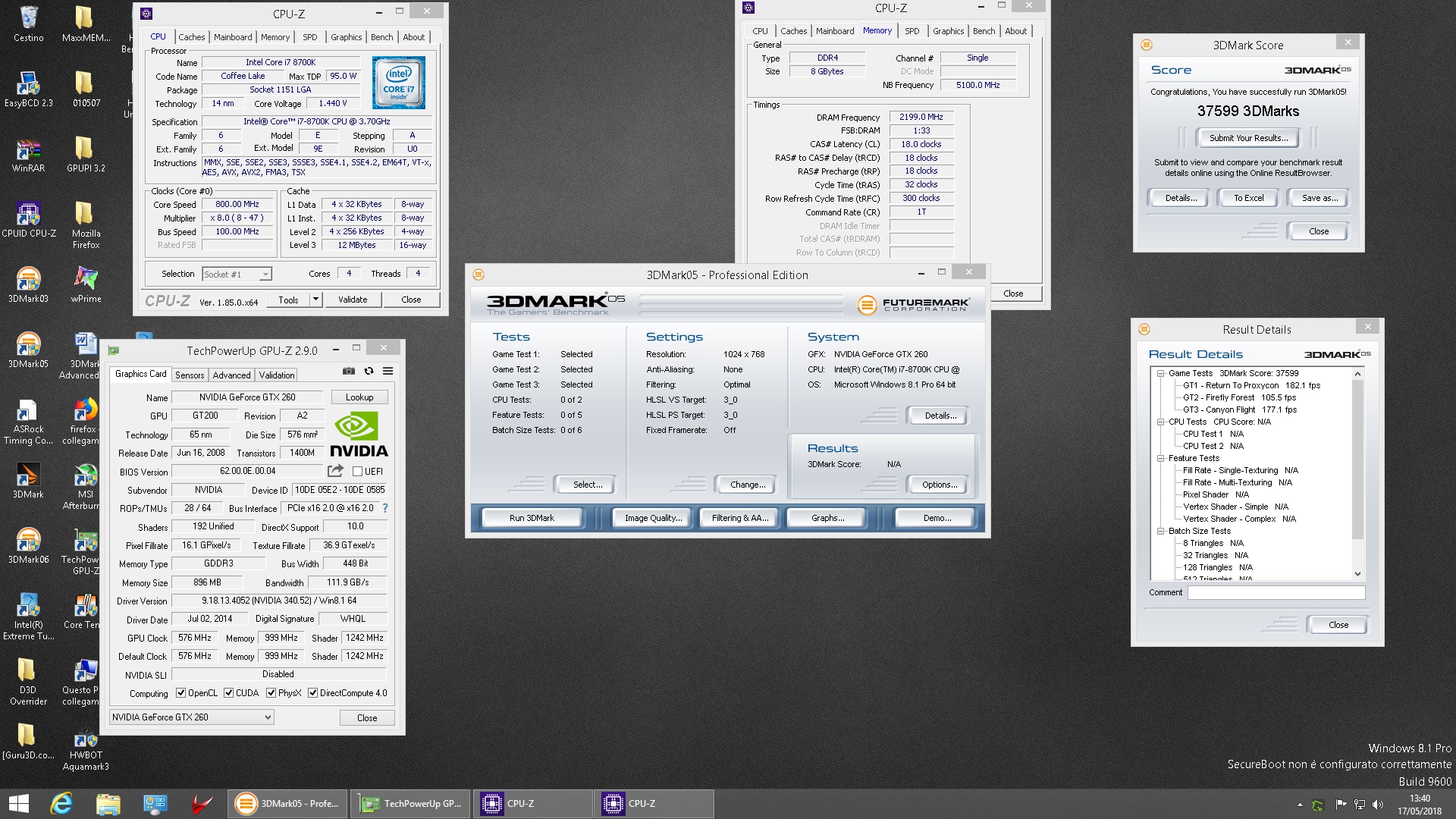Select GT1 - Return To Proxycon row
This screenshot has width=1456, height=819.
click(x=1251, y=385)
